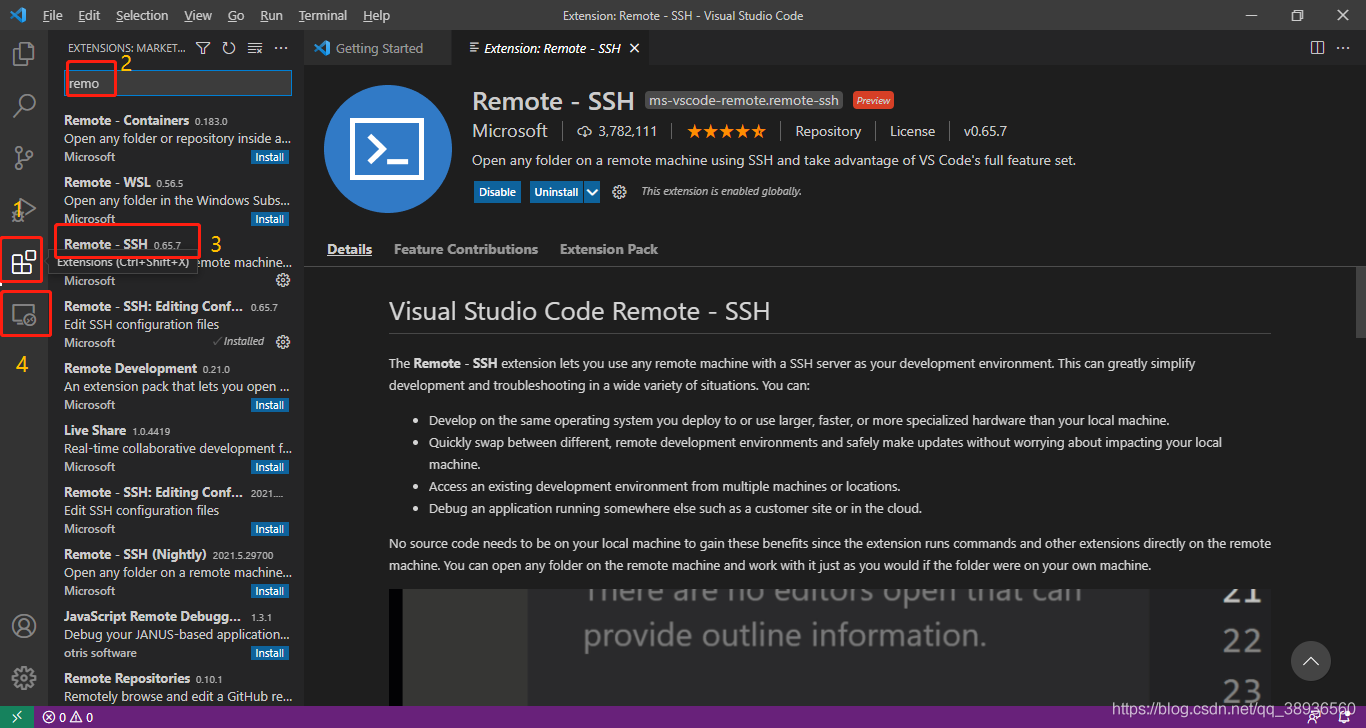Click the extensions search box containing "remo"
1366x728 pixels.
178,83
